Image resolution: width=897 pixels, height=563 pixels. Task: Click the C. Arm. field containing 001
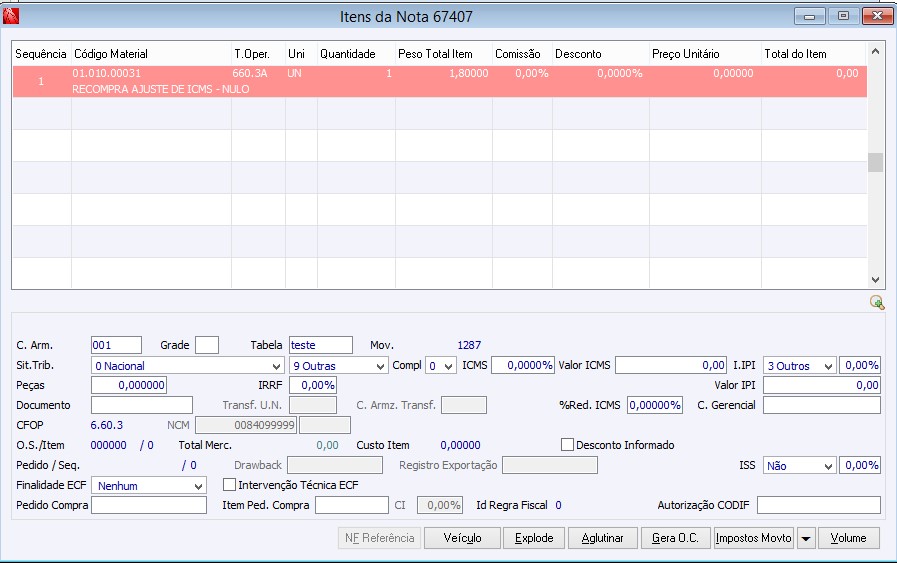click(116, 345)
